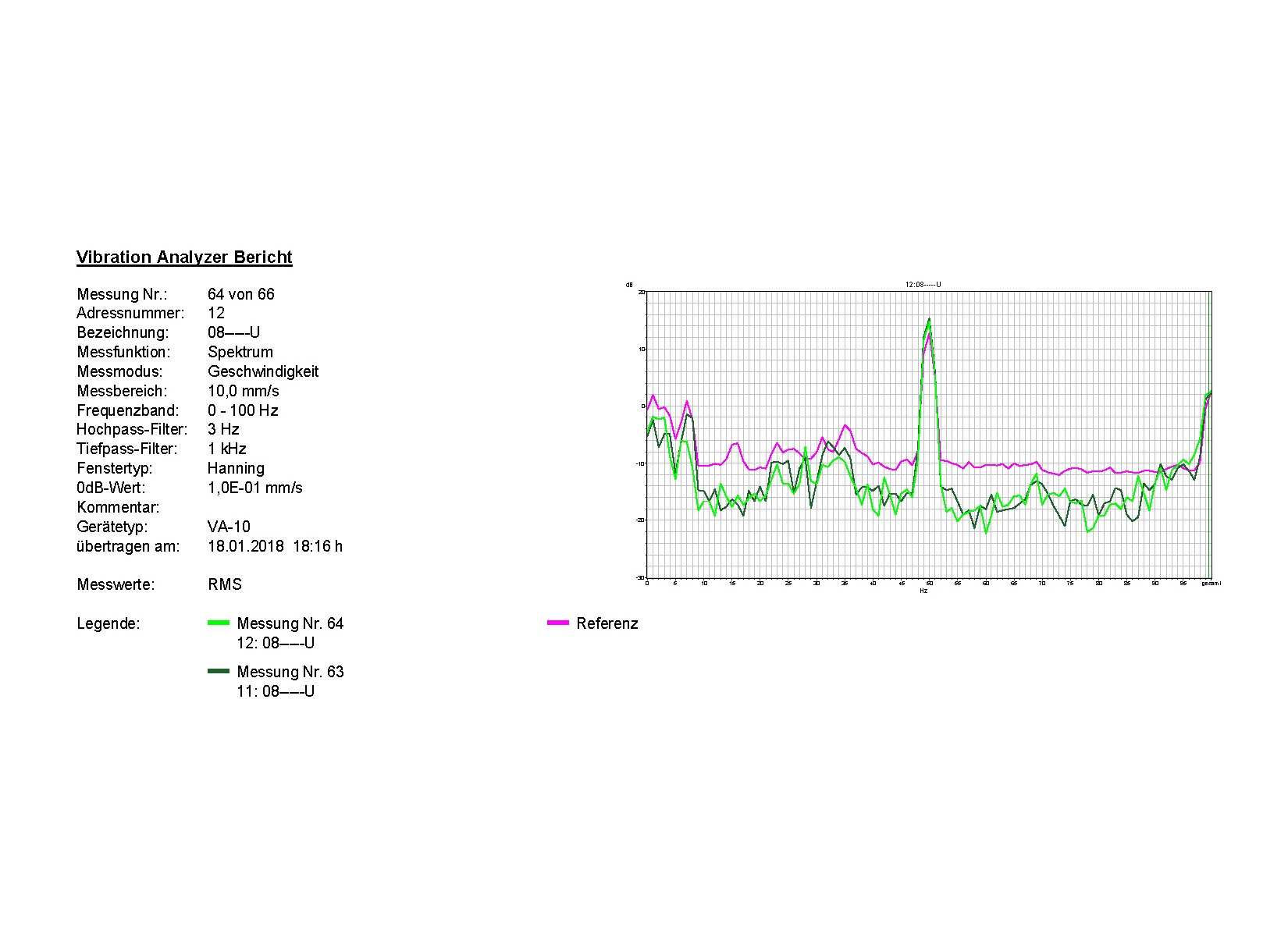Click the gesamt marker at the chart's right edge
Image resolution: width=1288 pixels, height=930 pixels.
point(1211,583)
